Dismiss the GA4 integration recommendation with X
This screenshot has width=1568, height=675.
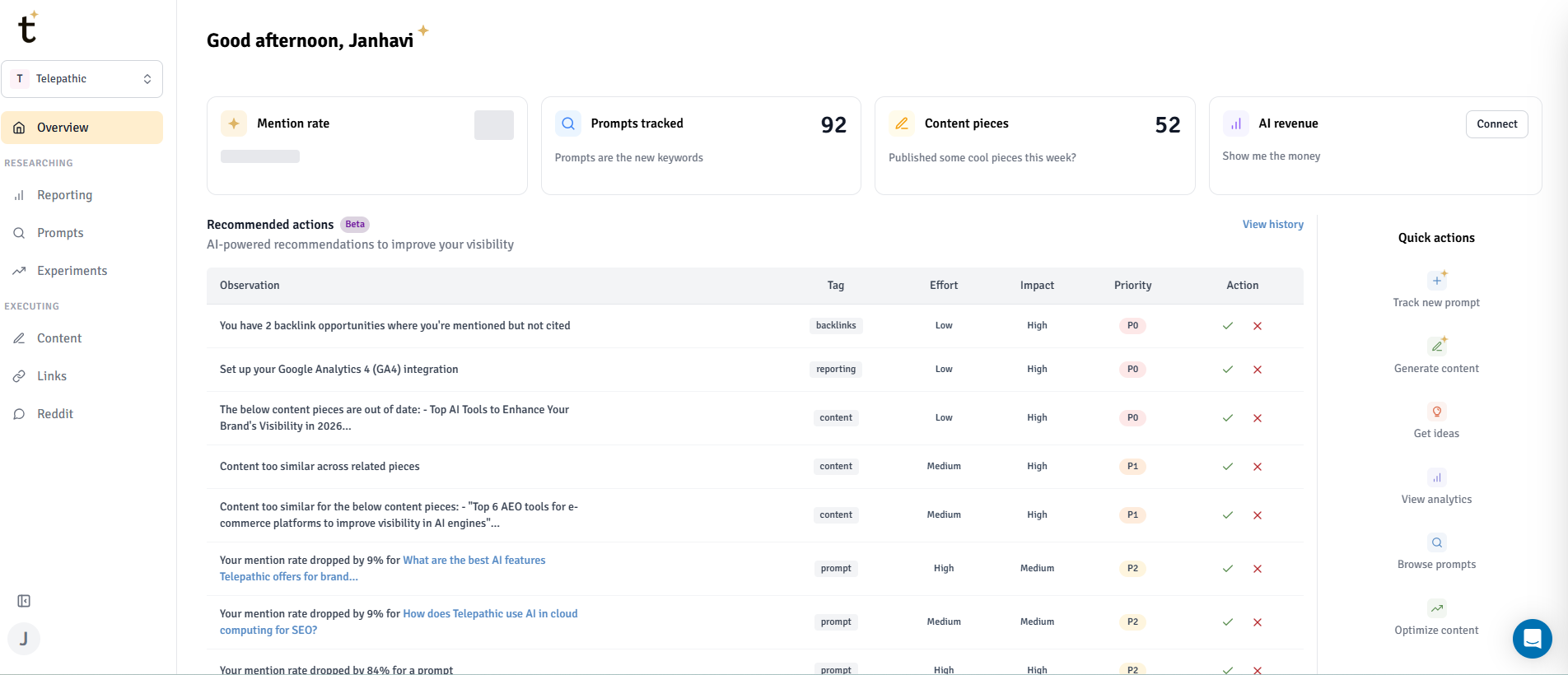tap(1258, 370)
